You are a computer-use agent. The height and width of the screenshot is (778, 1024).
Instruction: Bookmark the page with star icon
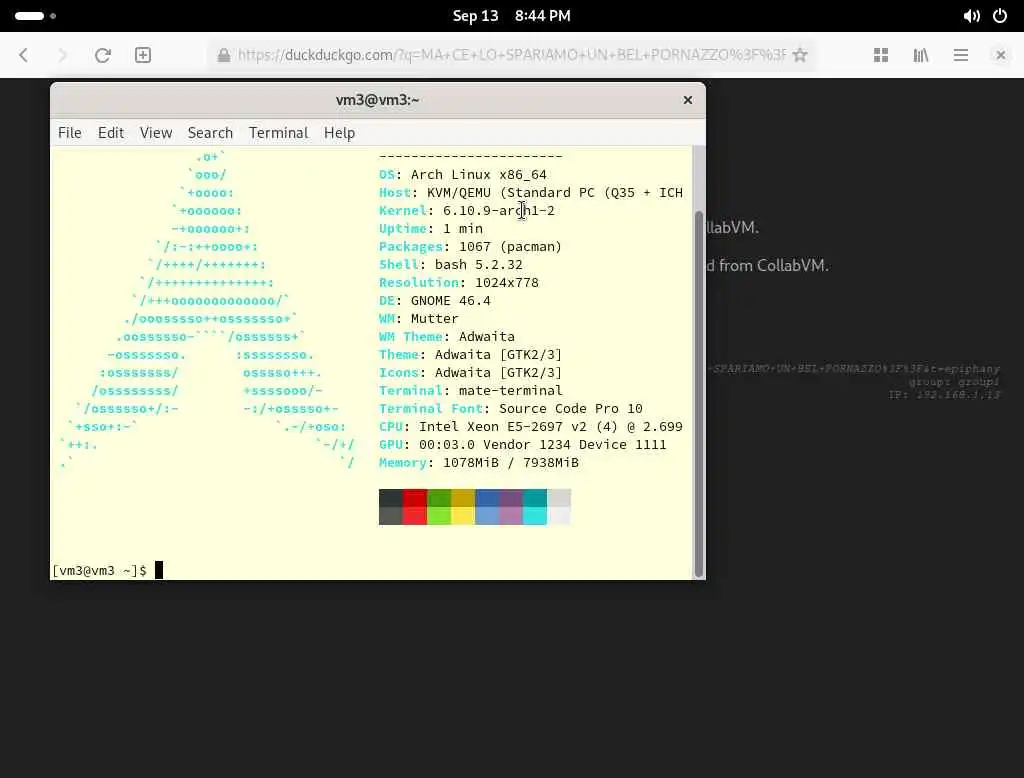(x=800, y=55)
